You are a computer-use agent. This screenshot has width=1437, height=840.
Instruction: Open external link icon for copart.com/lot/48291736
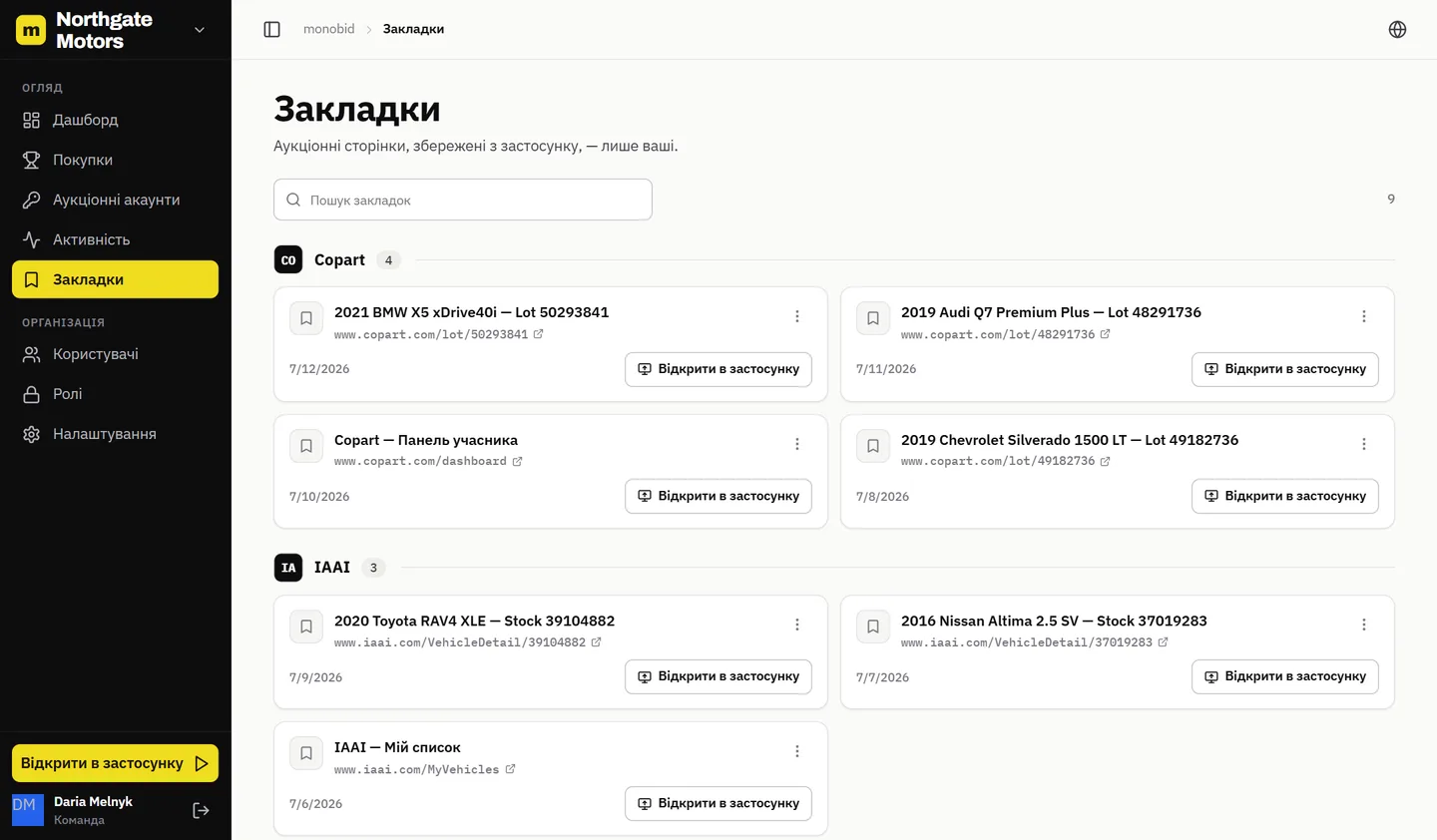1105,334
